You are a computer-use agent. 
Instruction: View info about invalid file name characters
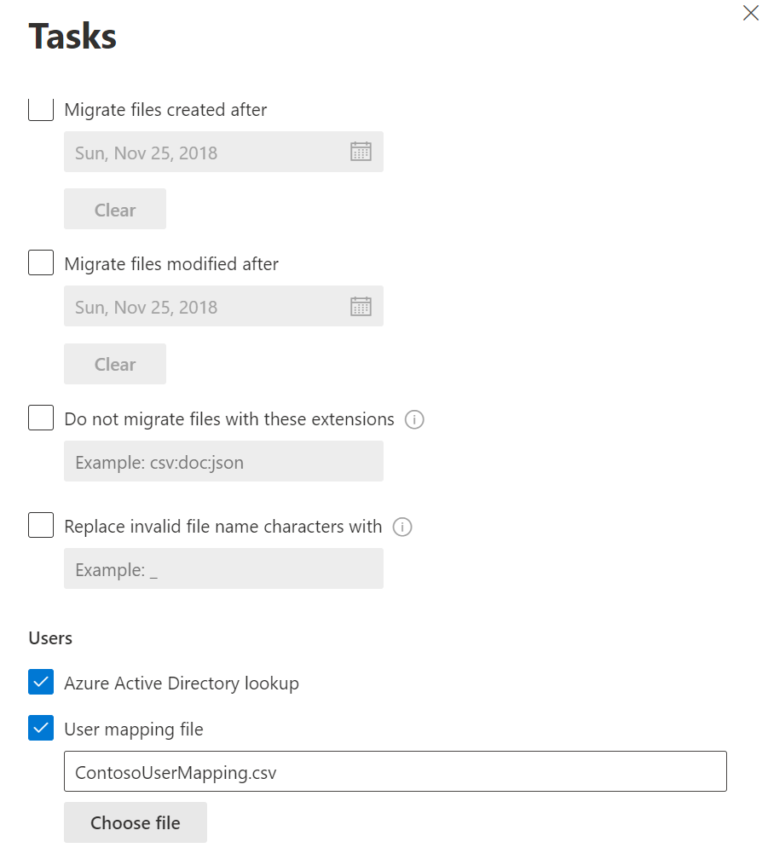pyautogui.click(x=402, y=526)
